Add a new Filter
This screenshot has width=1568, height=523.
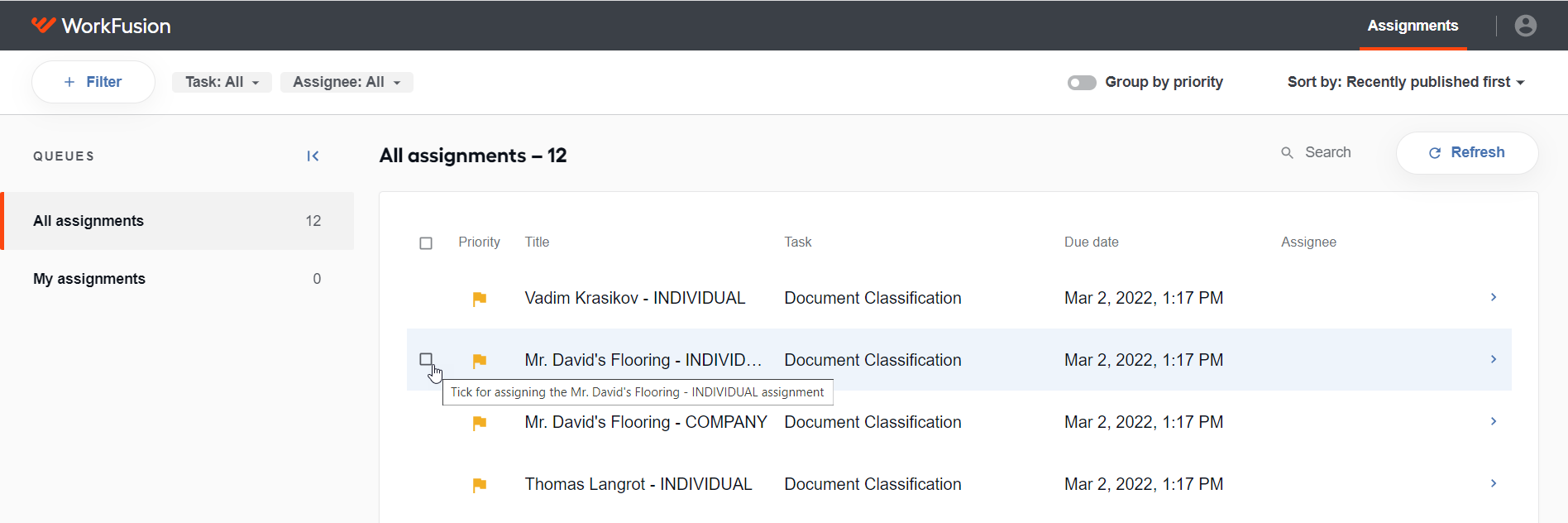click(x=93, y=82)
